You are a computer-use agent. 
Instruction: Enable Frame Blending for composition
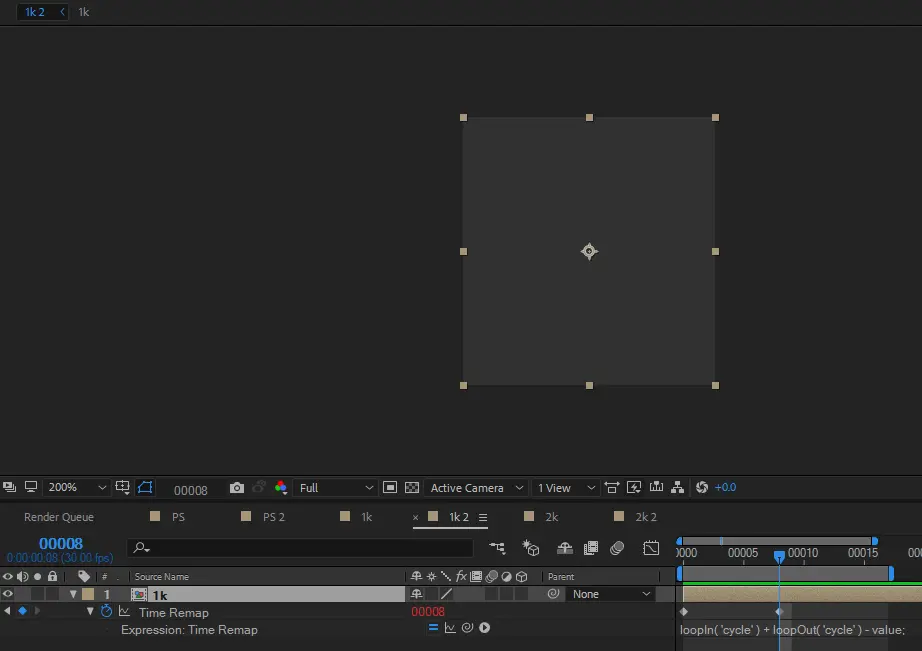click(590, 548)
